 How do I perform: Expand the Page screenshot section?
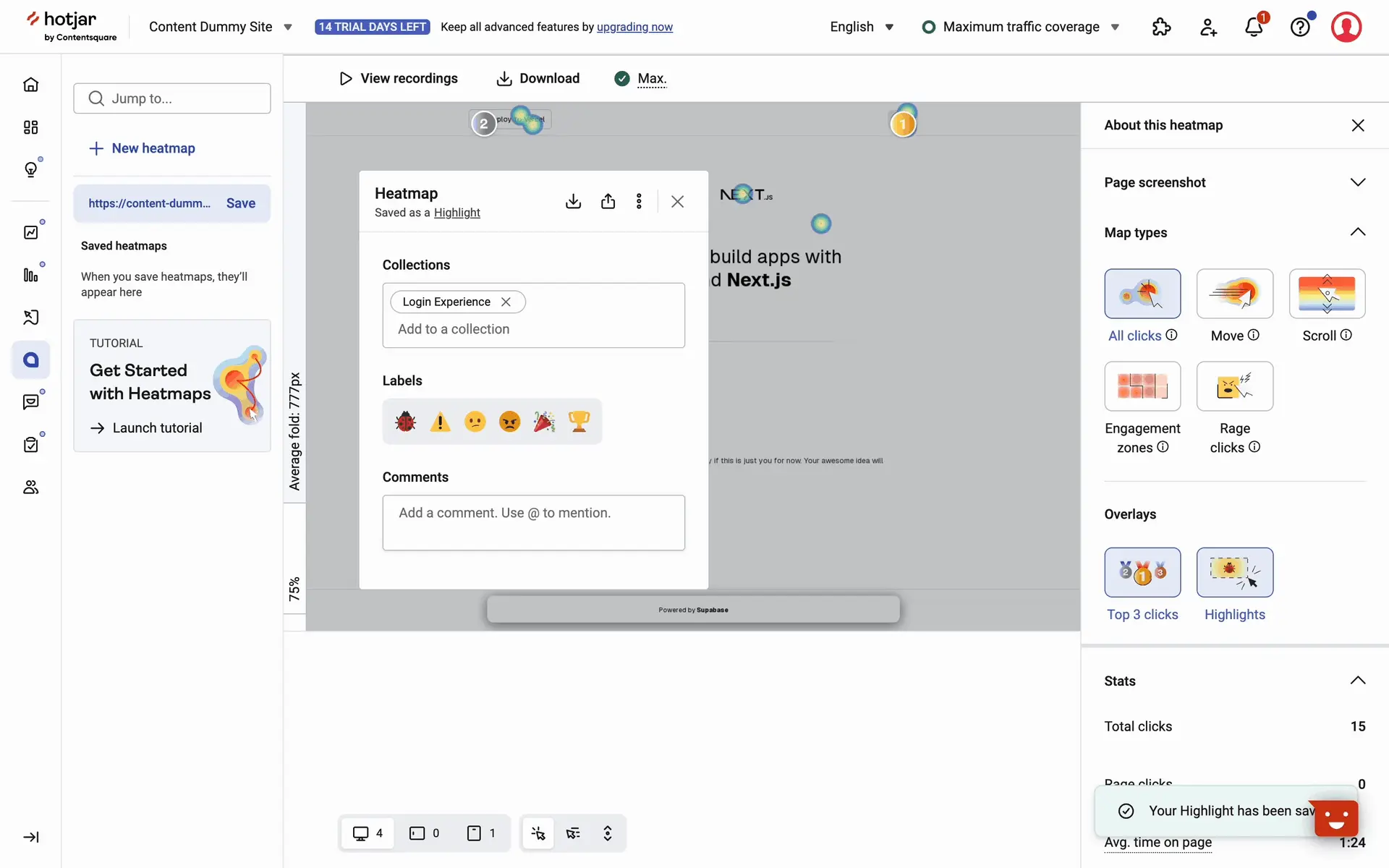[x=1357, y=182]
